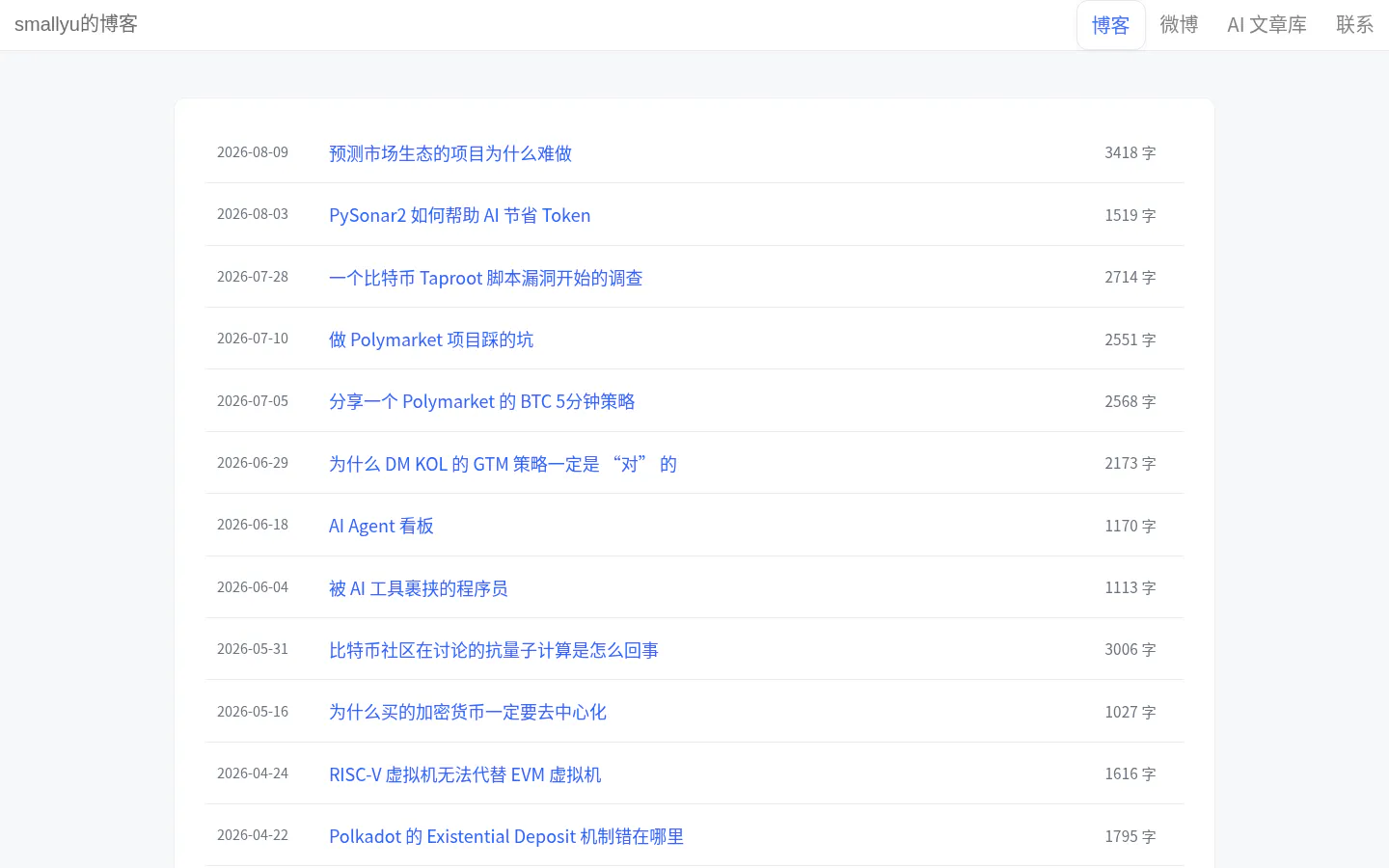Click the word count 2714 字

[1130, 278]
